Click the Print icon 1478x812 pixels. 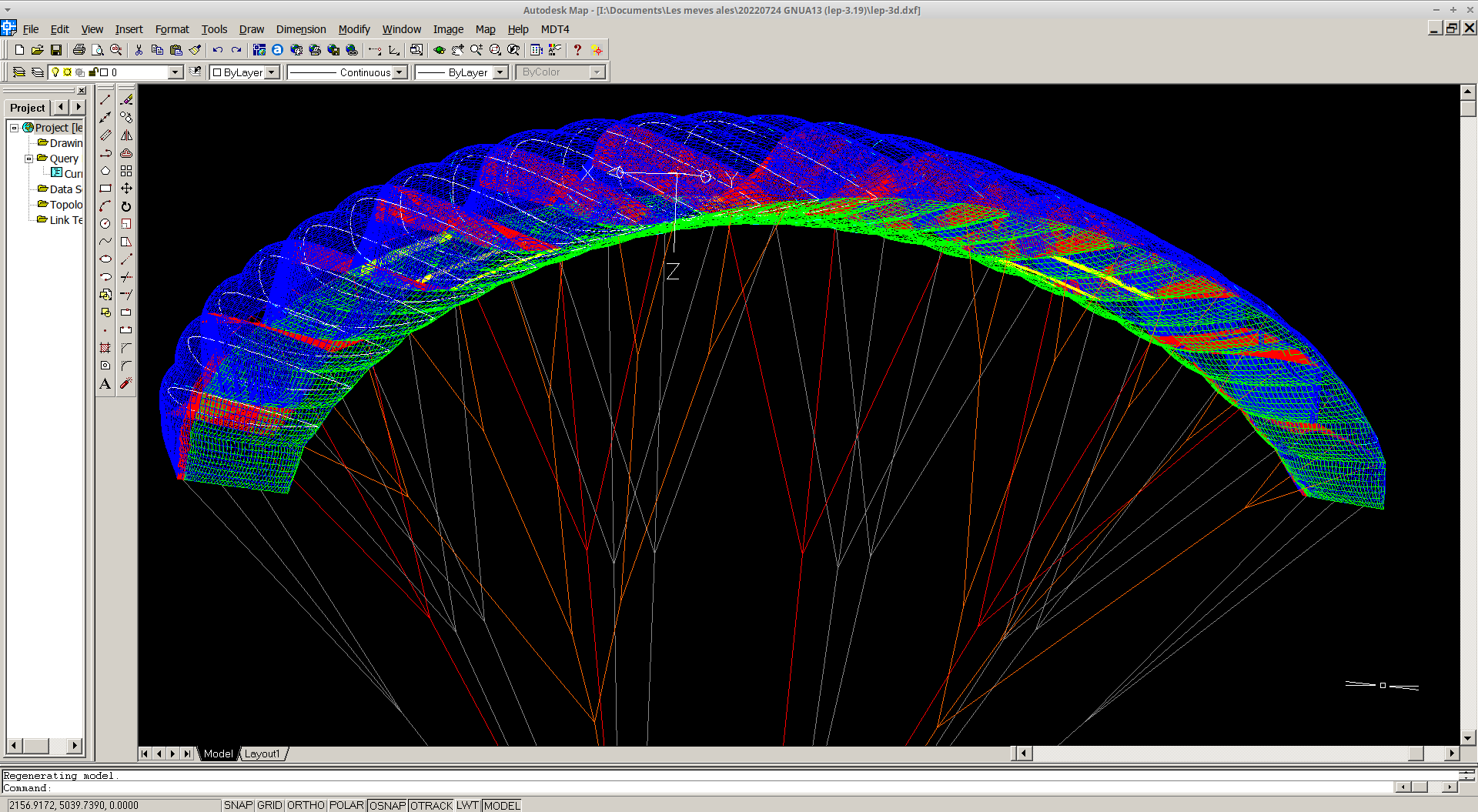click(79, 50)
